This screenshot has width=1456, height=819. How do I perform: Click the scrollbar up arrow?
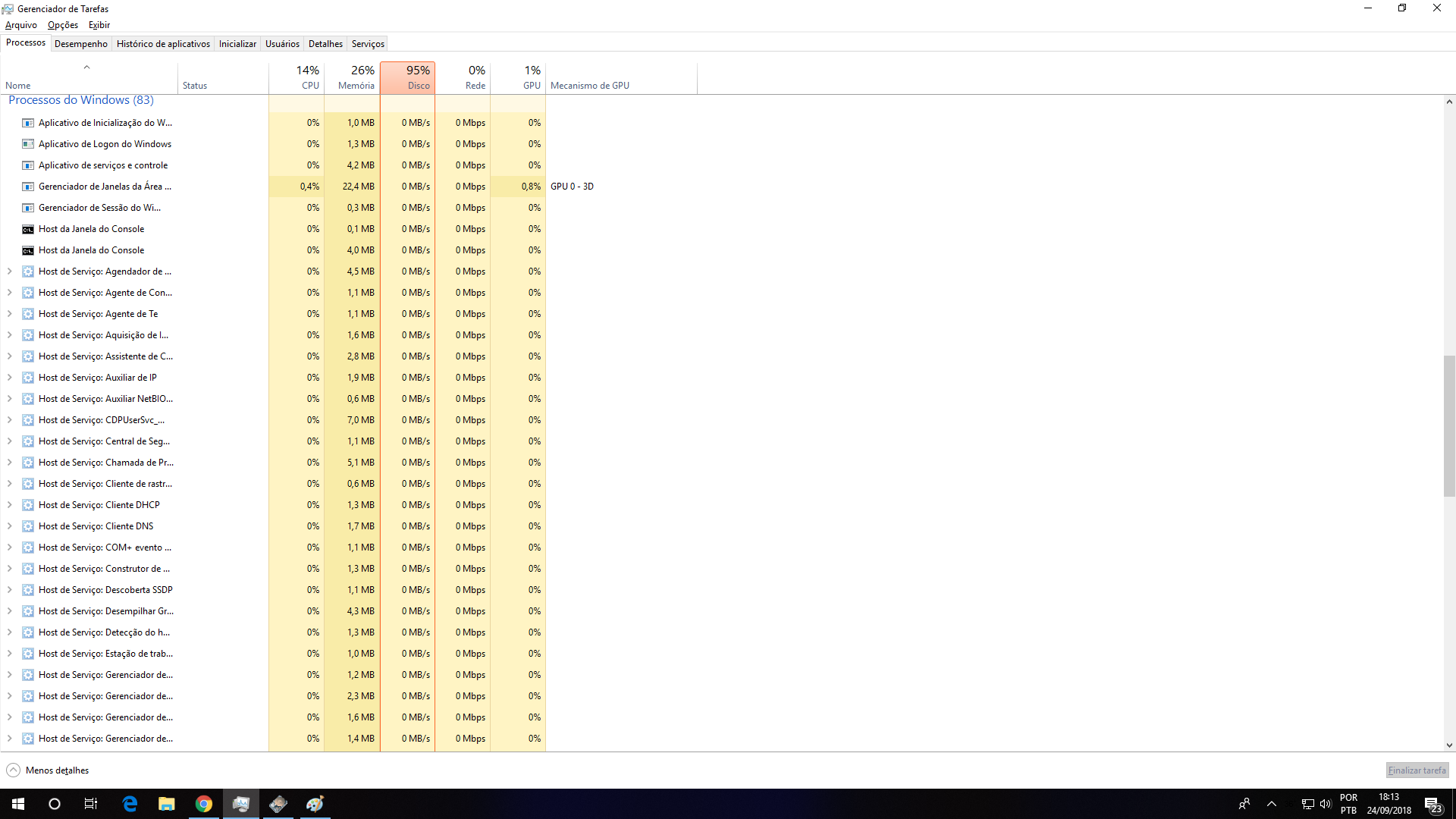pyautogui.click(x=1449, y=102)
